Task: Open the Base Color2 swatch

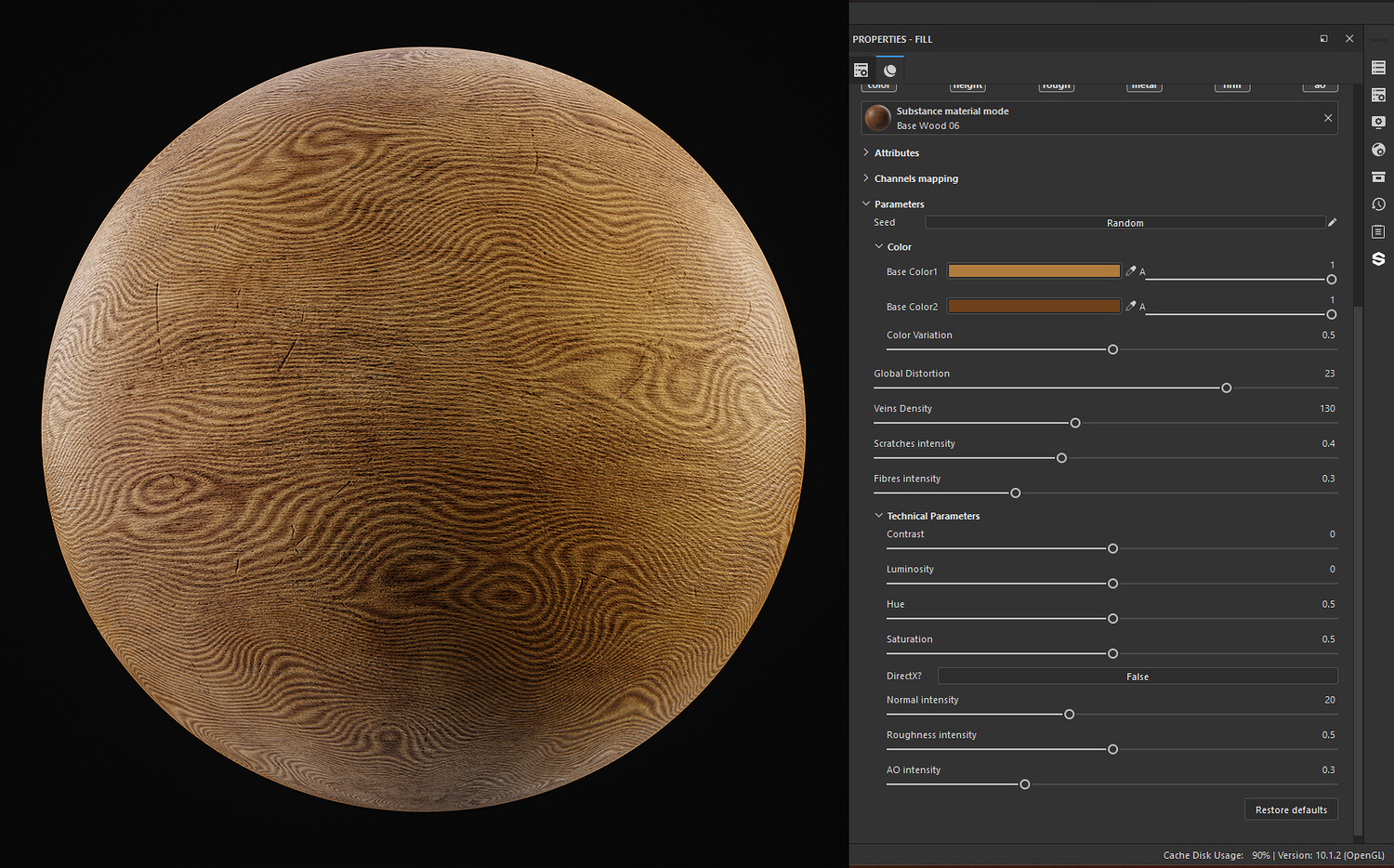Action: tap(1033, 306)
